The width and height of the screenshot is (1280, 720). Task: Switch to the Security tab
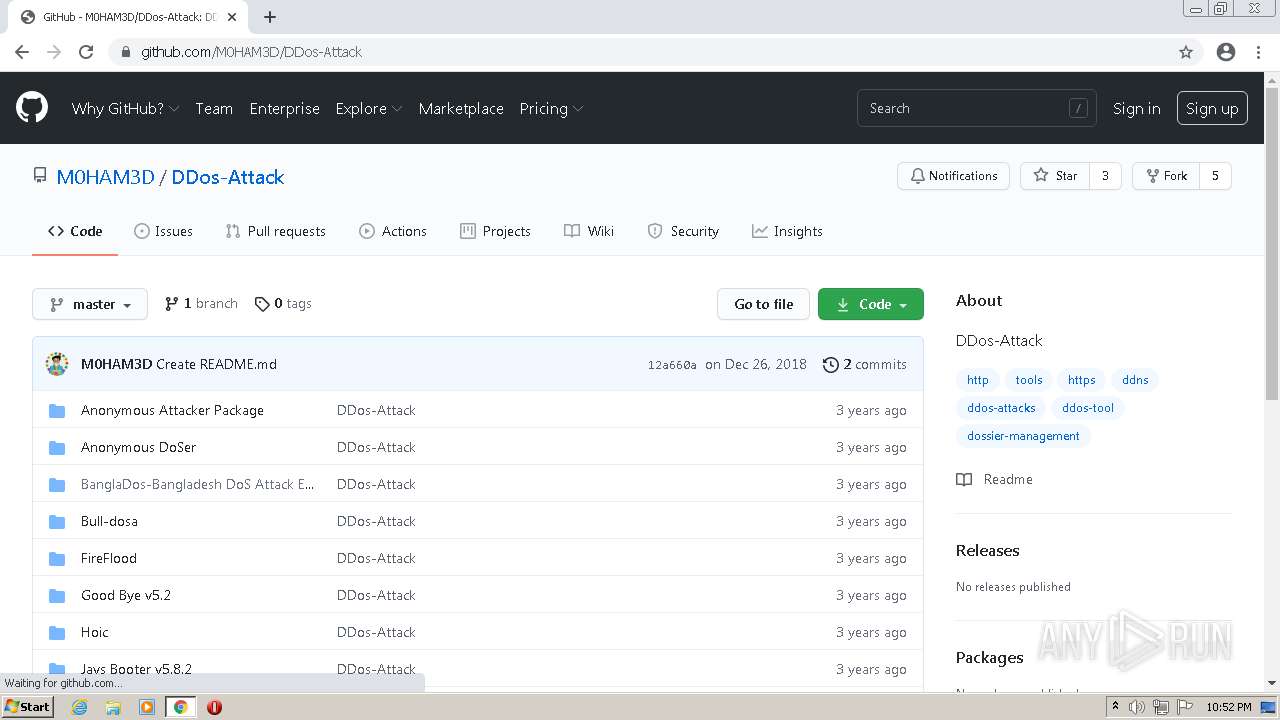(x=683, y=231)
